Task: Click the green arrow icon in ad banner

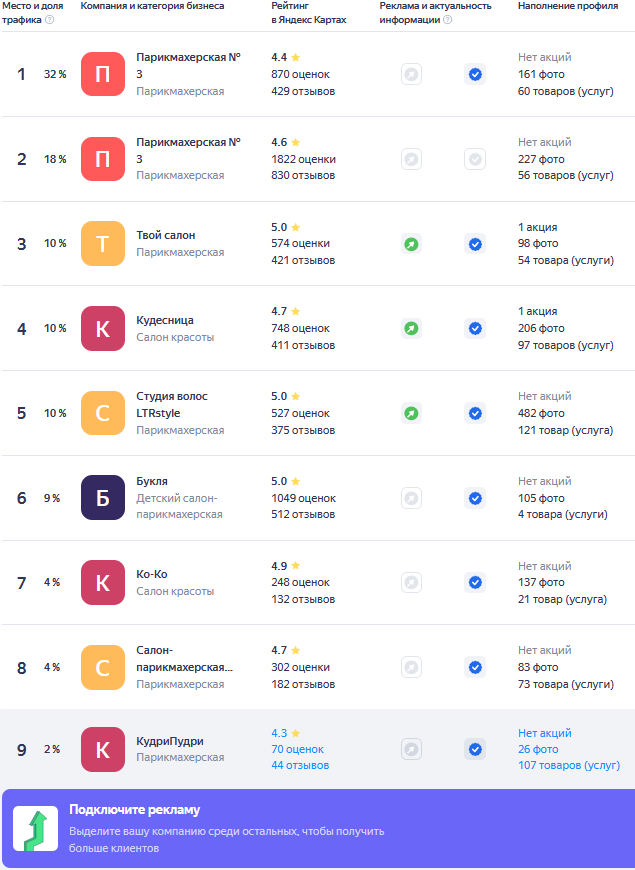Action: tap(35, 829)
